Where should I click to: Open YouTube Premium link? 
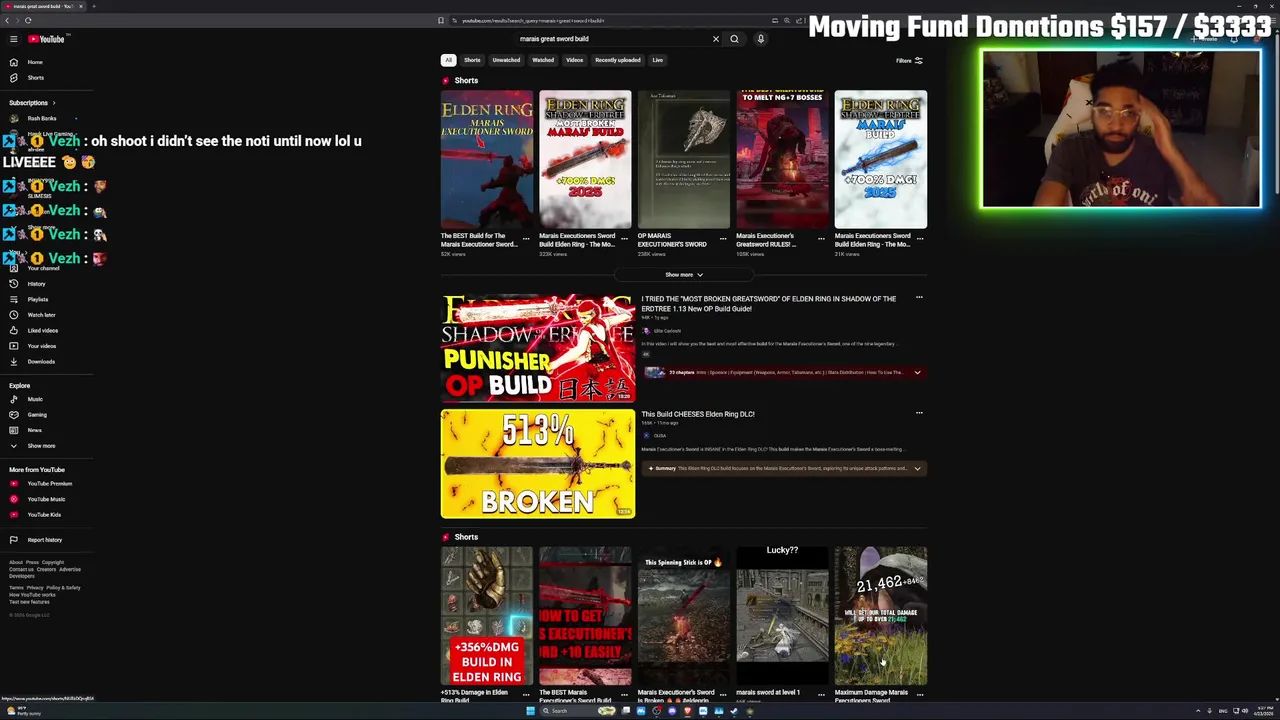click(x=49, y=484)
